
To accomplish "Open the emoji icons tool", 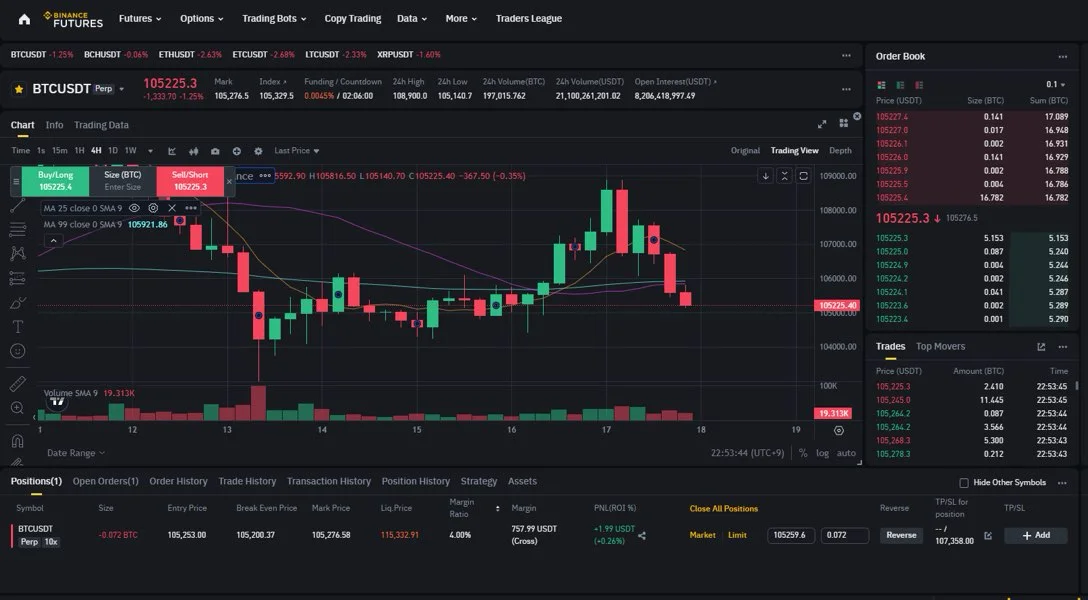I will tap(17, 351).
